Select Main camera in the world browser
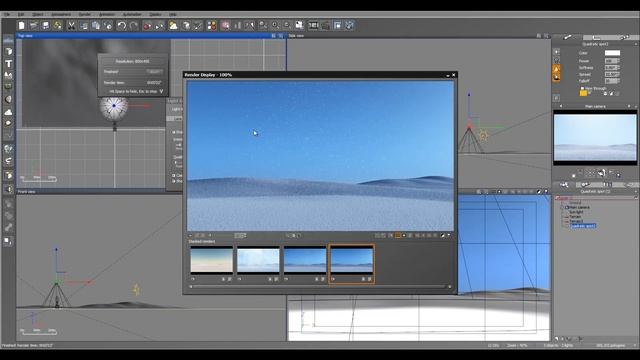640x360 pixels. [579, 207]
